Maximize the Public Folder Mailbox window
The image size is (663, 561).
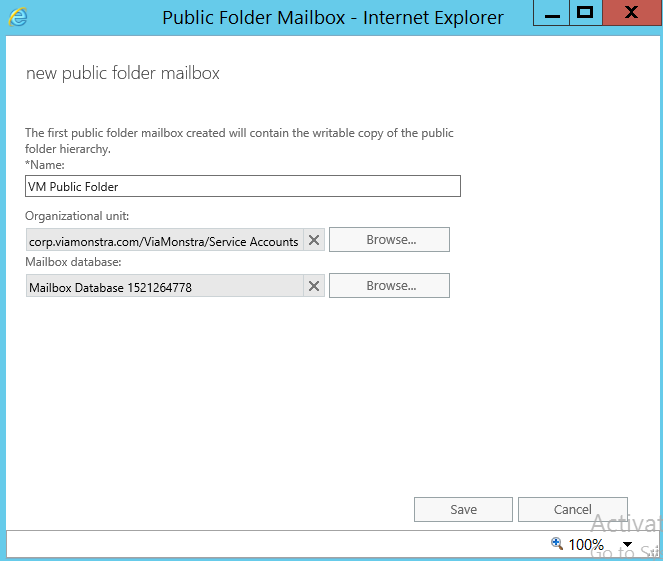586,13
